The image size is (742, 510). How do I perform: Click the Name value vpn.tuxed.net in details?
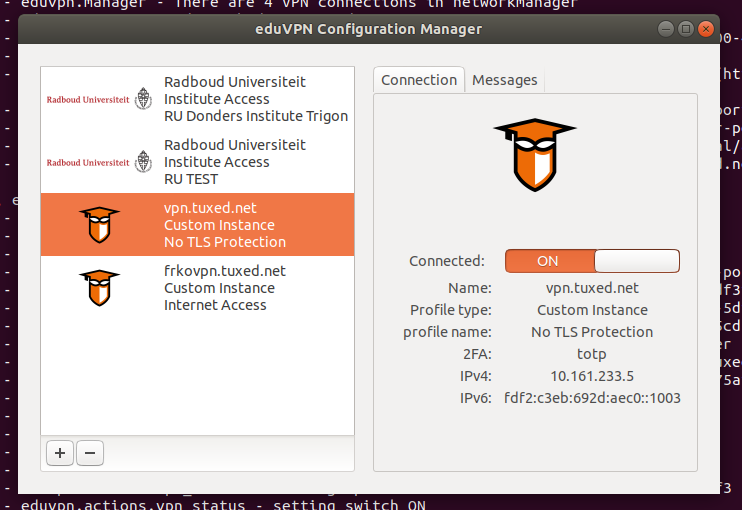coord(592,288)
